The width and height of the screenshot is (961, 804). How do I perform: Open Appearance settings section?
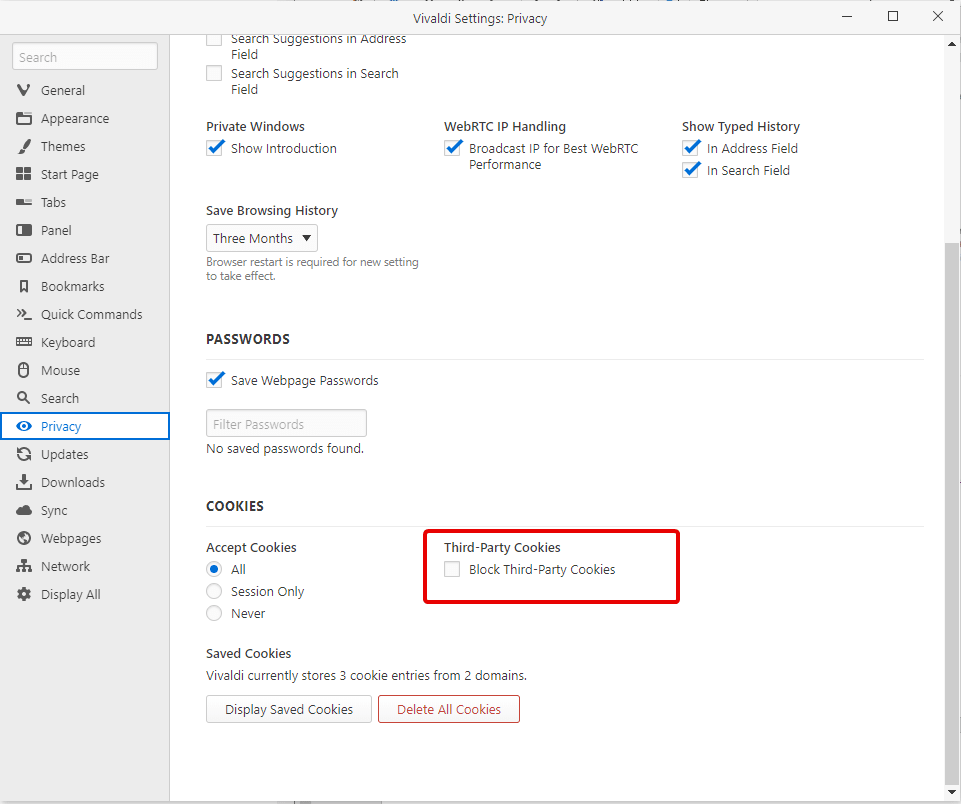tap(85, 118)
